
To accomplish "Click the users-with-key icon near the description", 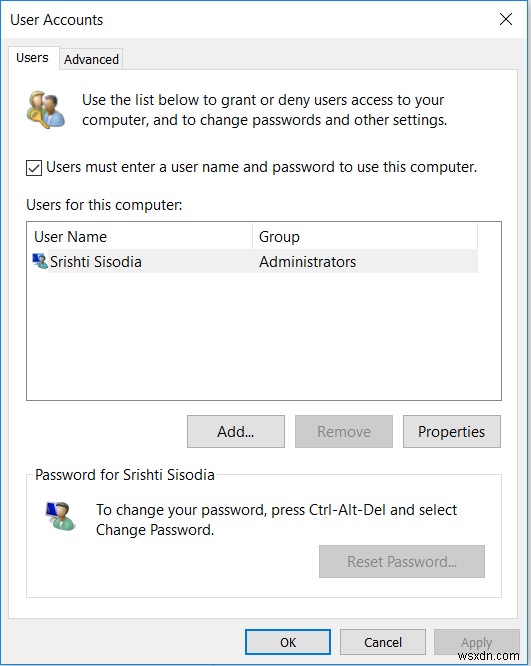I will (x=46, y=110).
